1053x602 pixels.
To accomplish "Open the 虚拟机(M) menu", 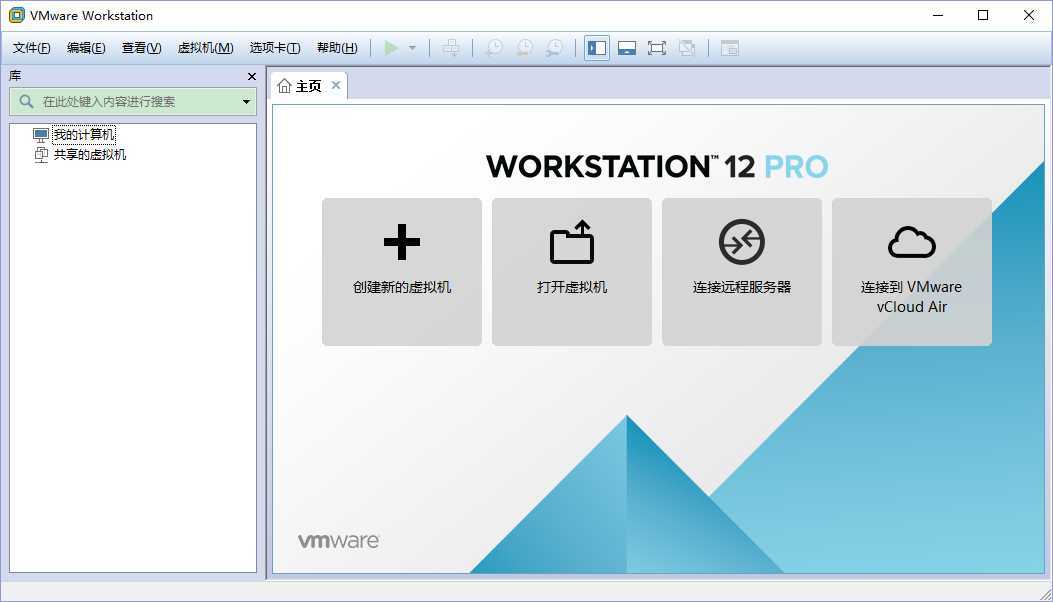I will pyautogui.click(x=205, y=48).
